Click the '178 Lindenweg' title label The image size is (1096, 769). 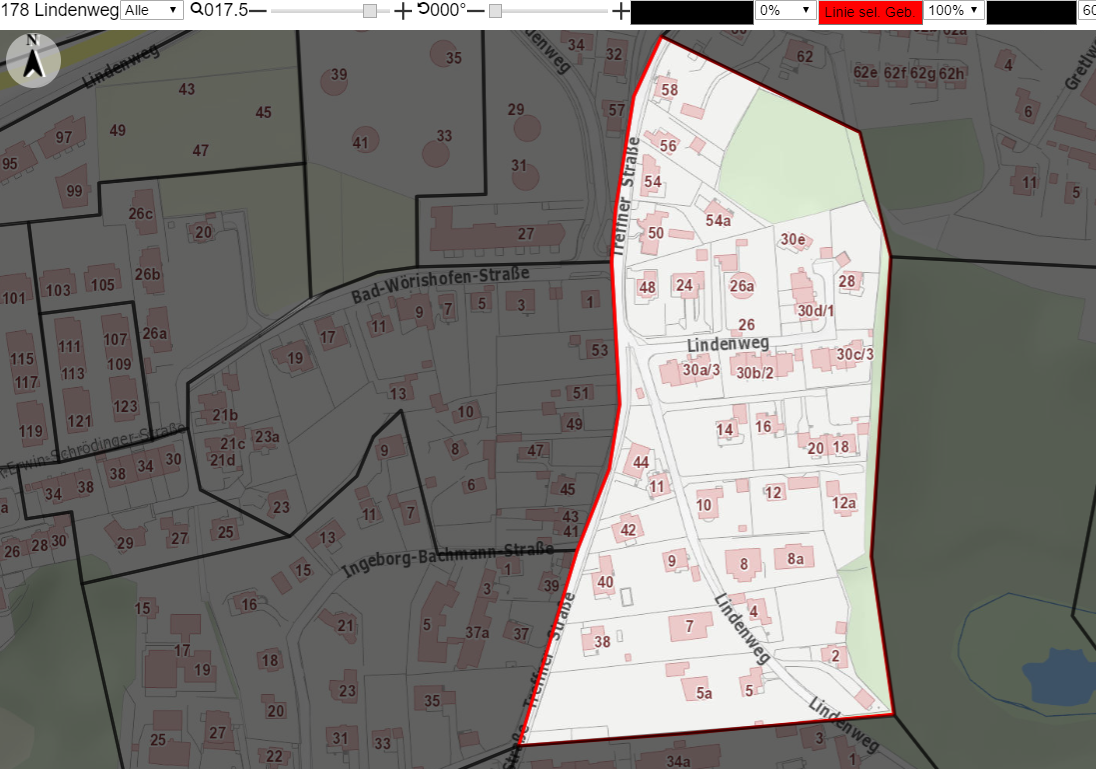(x=59, y=10)
